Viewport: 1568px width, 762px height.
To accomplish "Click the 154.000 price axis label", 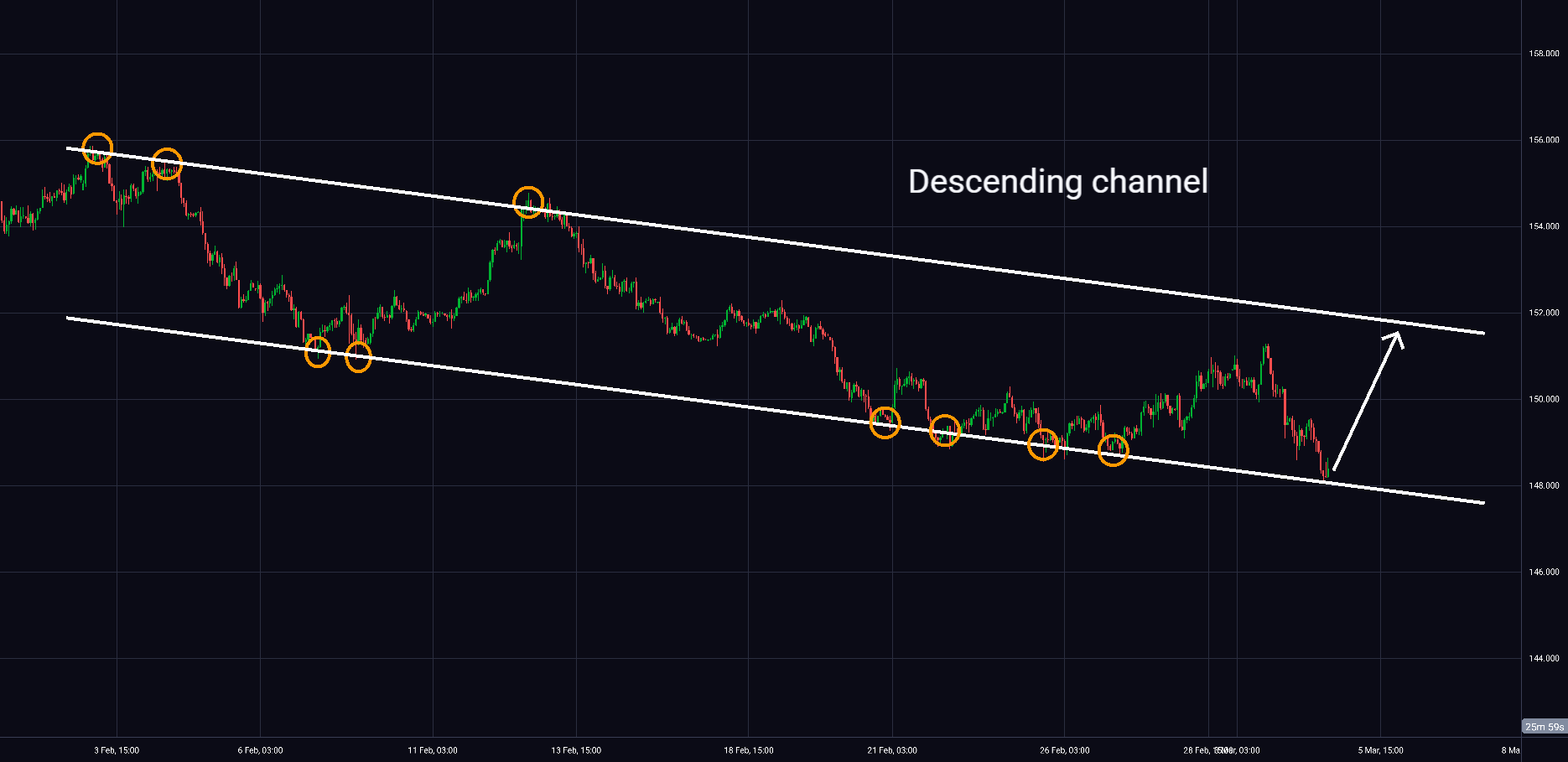I will (1544, 226).
